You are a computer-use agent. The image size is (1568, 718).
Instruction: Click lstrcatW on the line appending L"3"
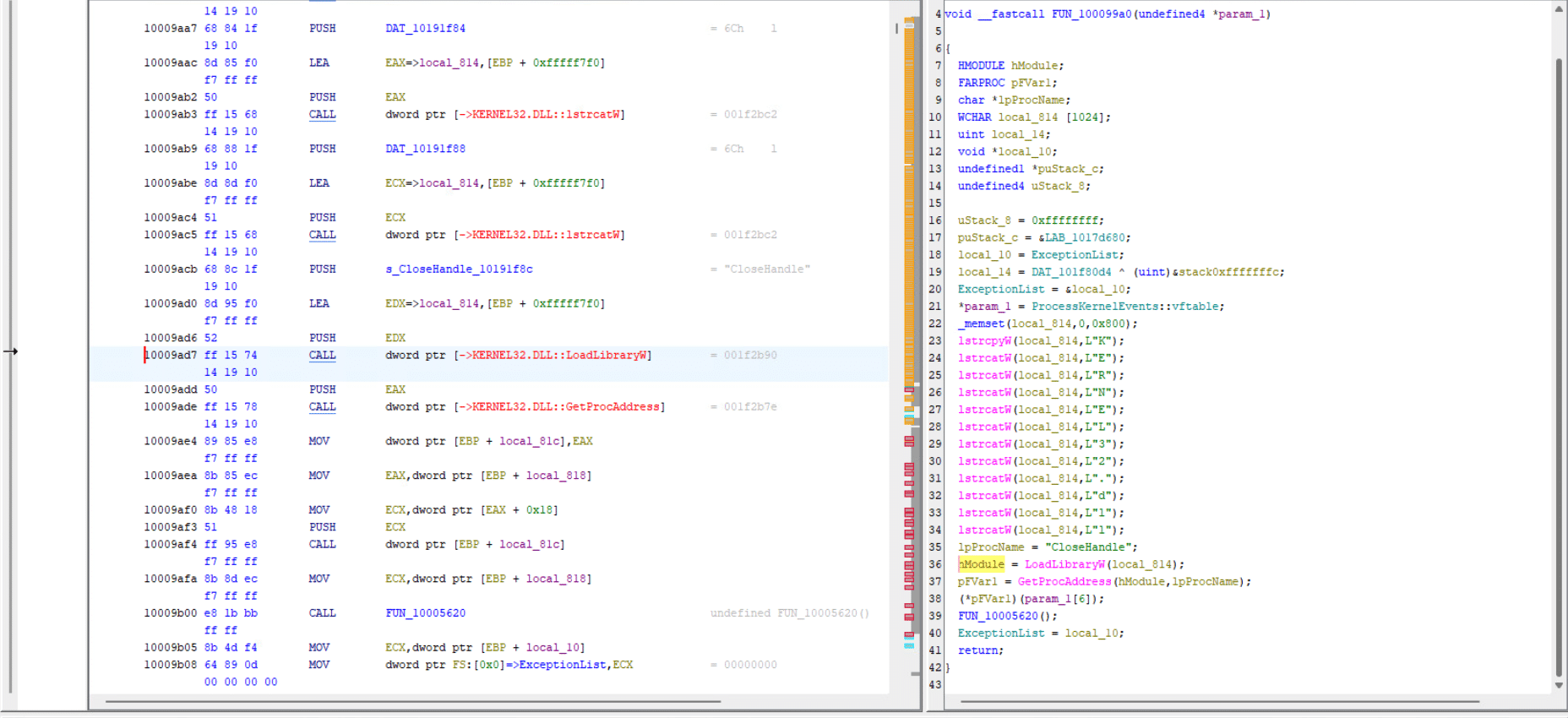(984, 444)
